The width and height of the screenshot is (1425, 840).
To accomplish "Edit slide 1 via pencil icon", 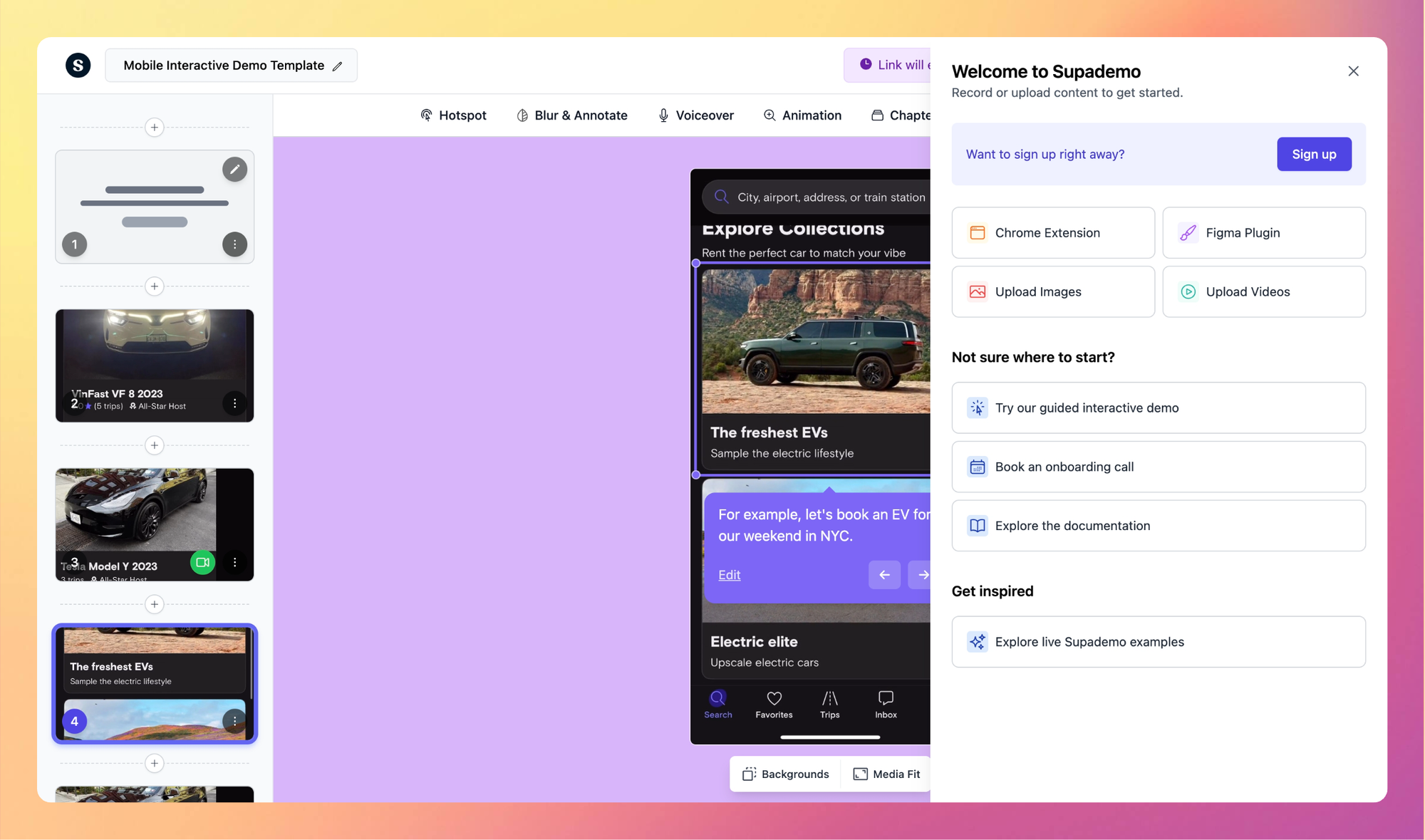I will click(x=234, y=170).
